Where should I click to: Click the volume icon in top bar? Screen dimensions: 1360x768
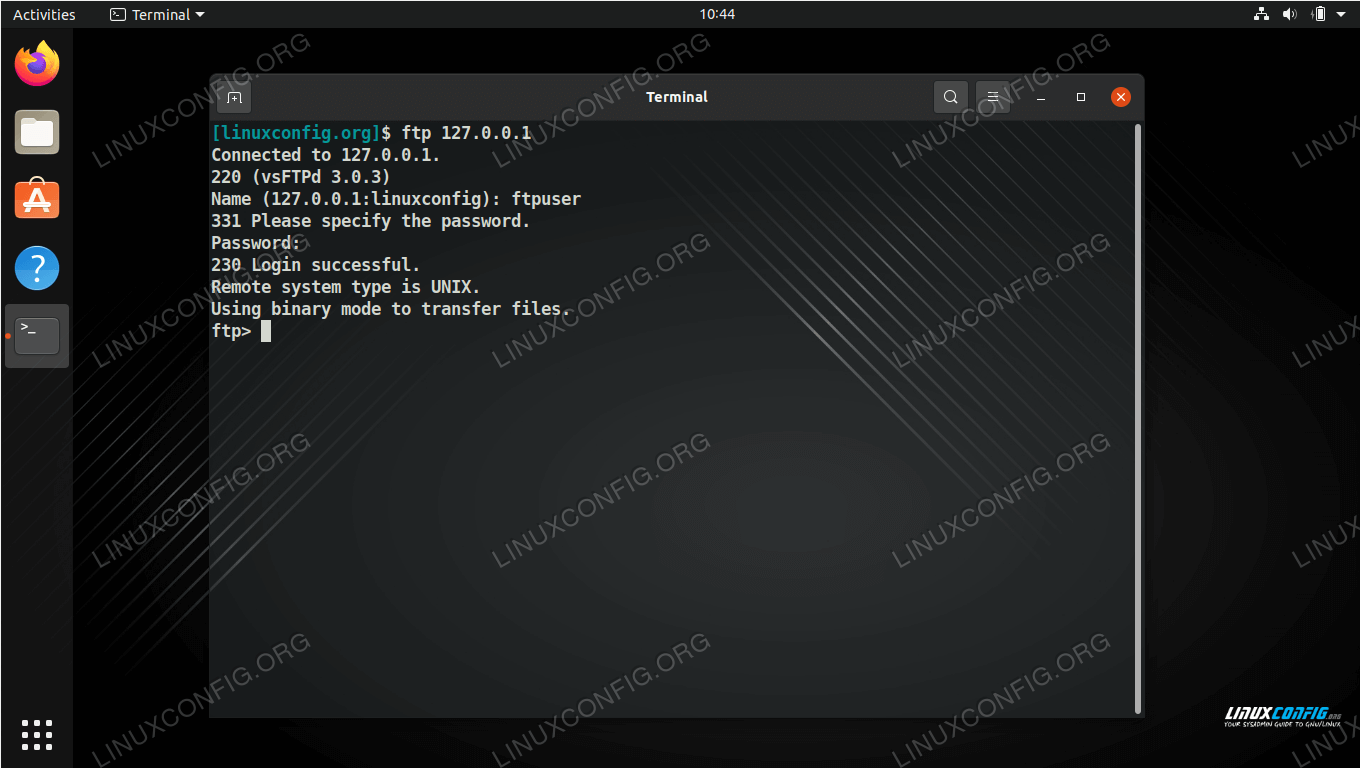[1289, 14]
